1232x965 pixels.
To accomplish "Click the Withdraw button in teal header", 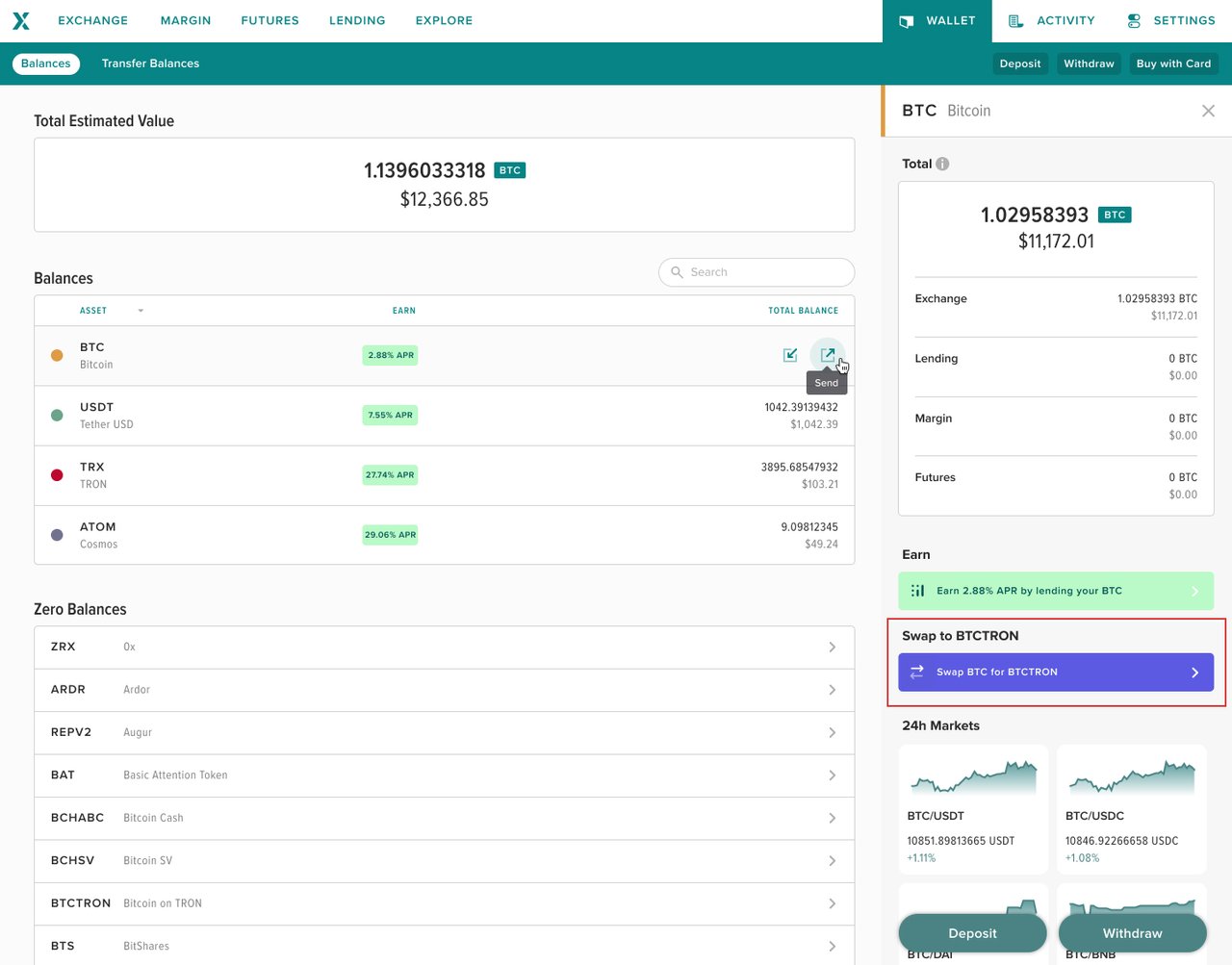I will pyautogui.click(x=1089, y=63).
